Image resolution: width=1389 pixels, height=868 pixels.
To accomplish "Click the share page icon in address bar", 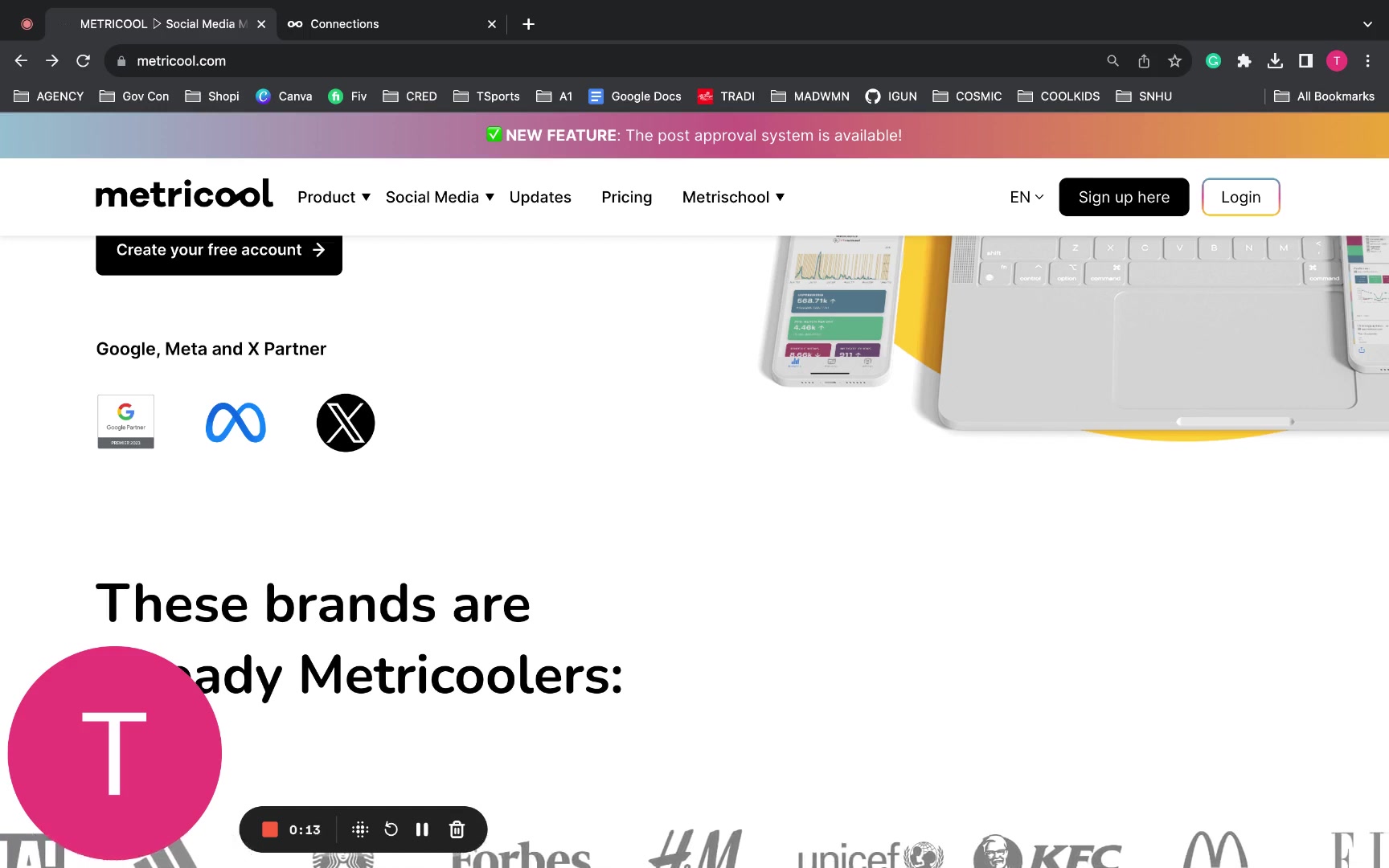I will (1144, 60).
